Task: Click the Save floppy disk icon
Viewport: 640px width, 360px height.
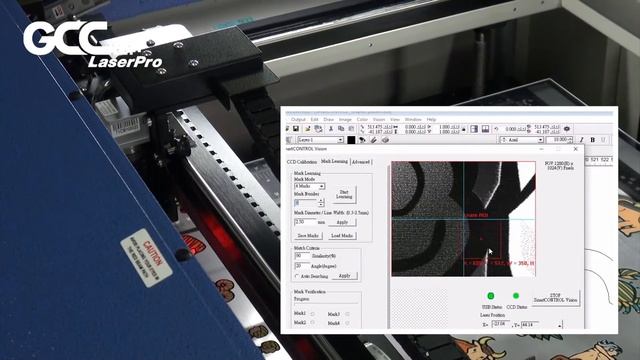Action: tap(296, 129)
